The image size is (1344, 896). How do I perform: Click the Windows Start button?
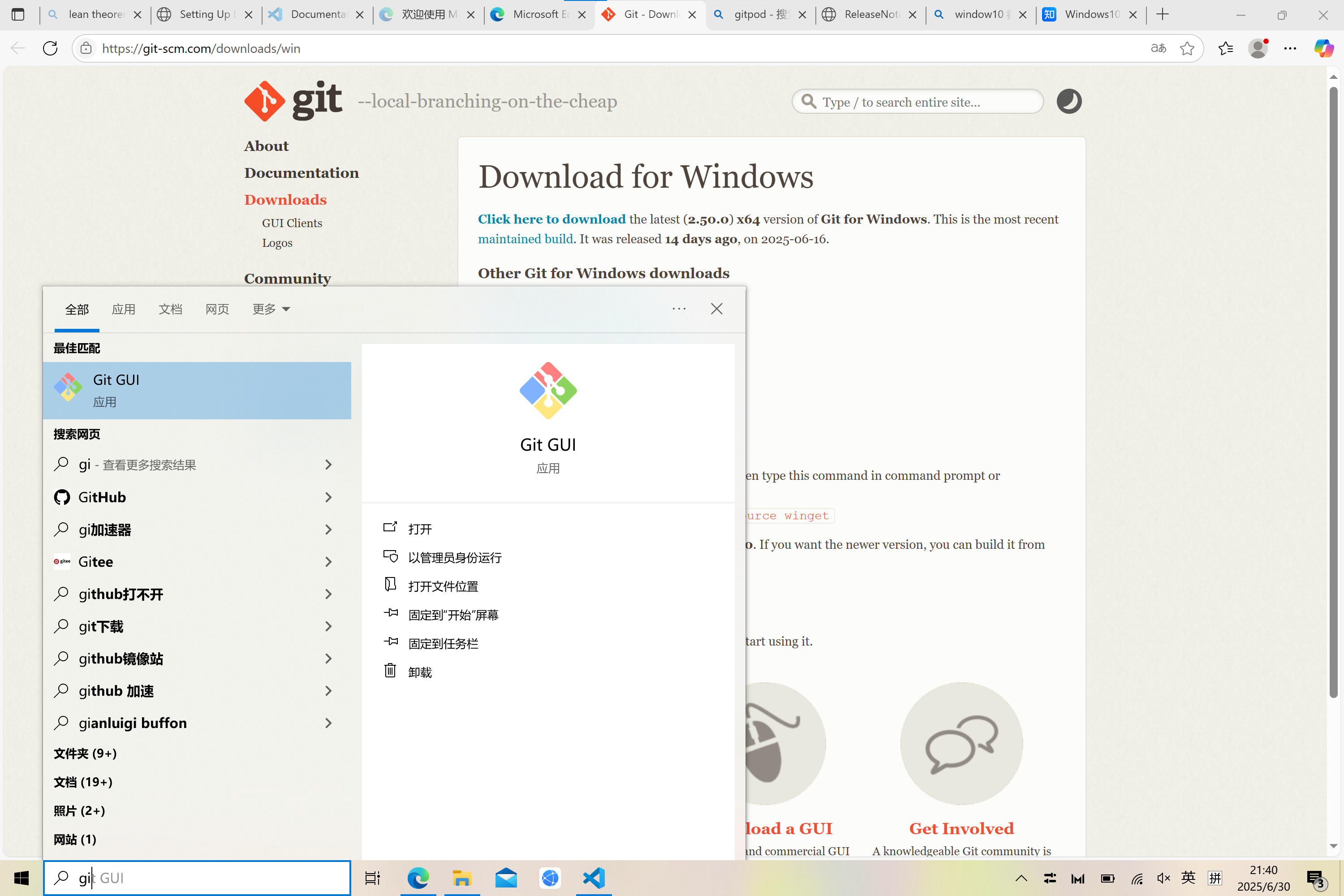tap(21, 878)
